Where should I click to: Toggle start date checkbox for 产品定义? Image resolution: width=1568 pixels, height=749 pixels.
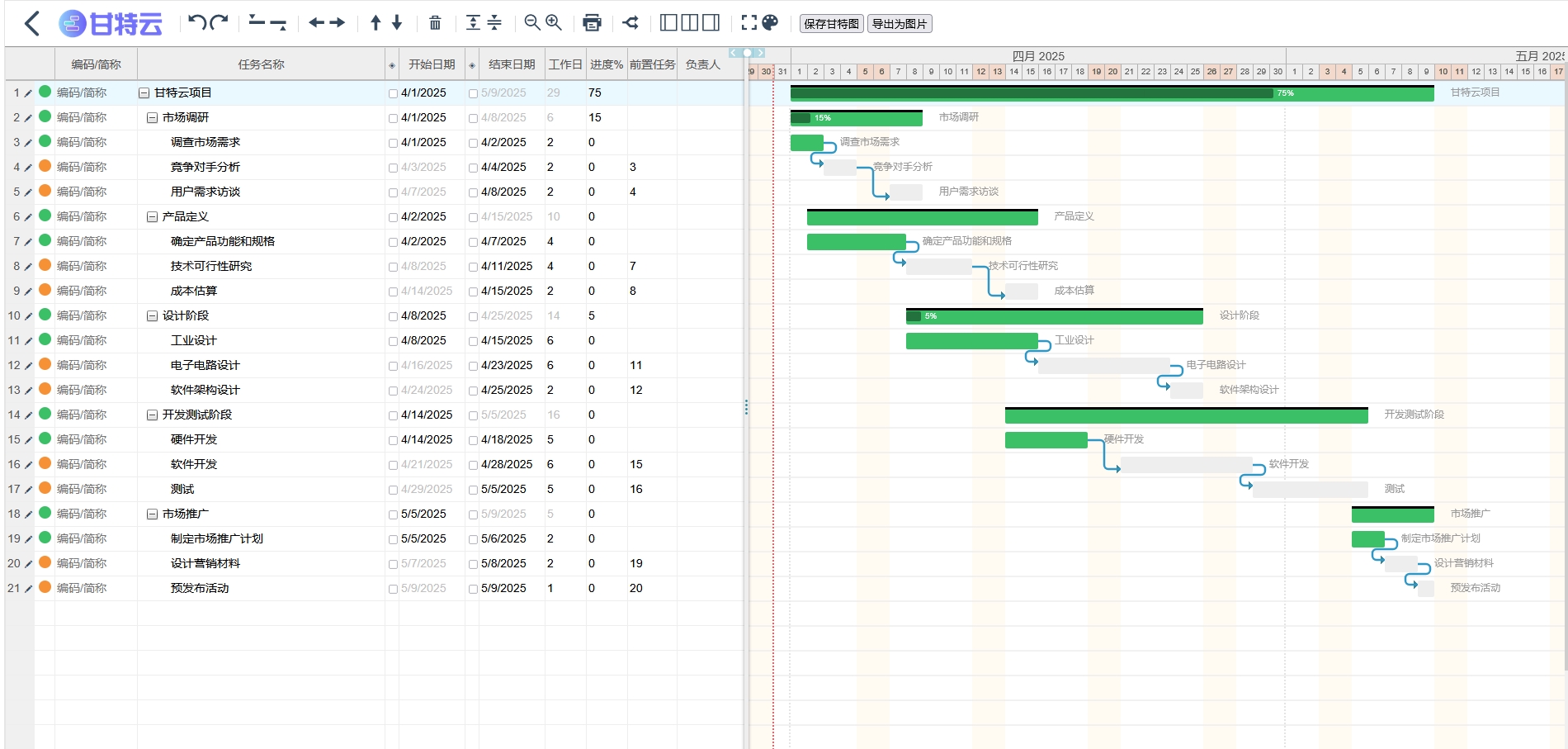click(393, 218)
